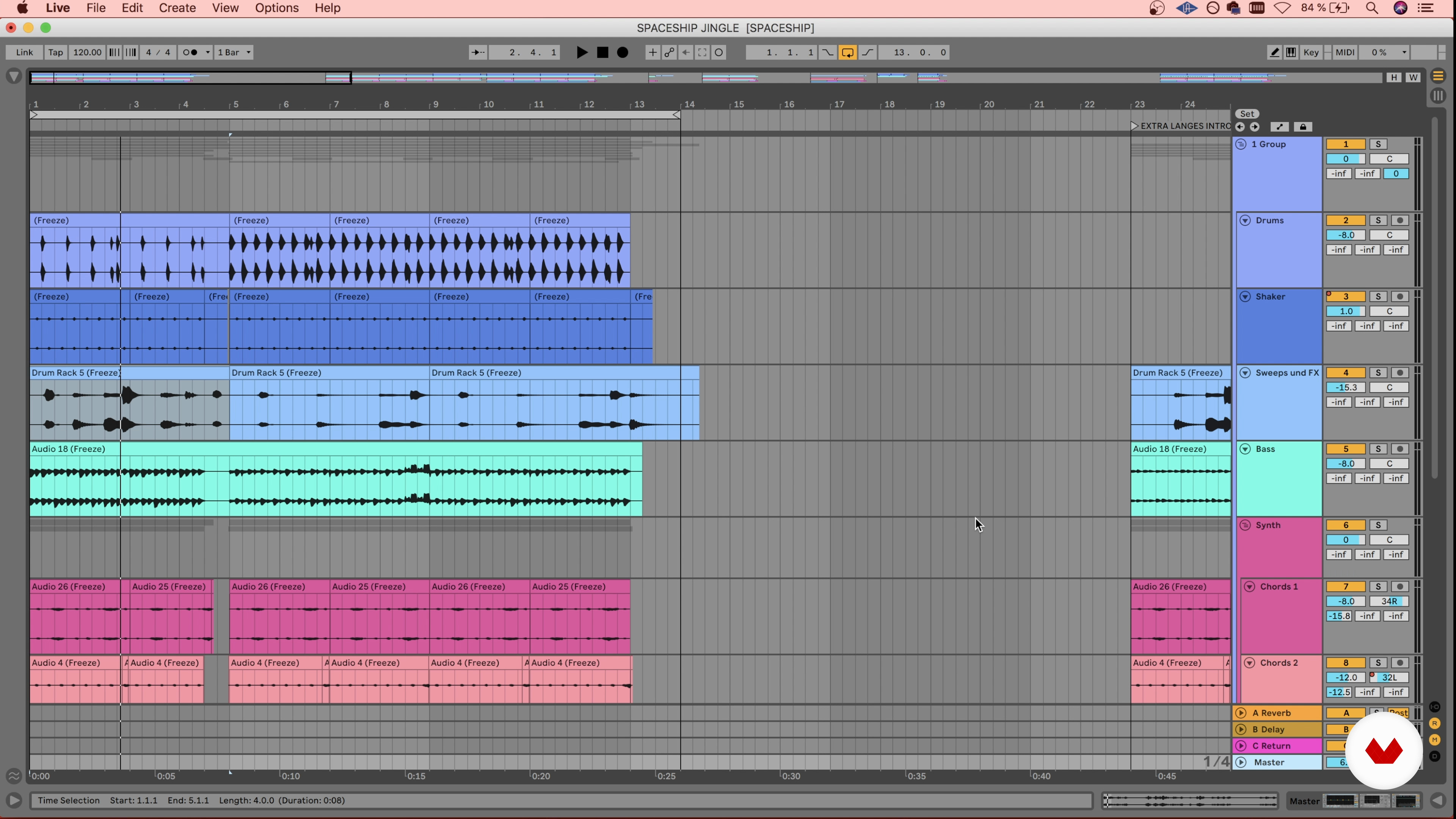1456x819 pixels.
Task: Collapse the Sweeps und FX track
Action: pyautogui.click(x=1245, y=373)
